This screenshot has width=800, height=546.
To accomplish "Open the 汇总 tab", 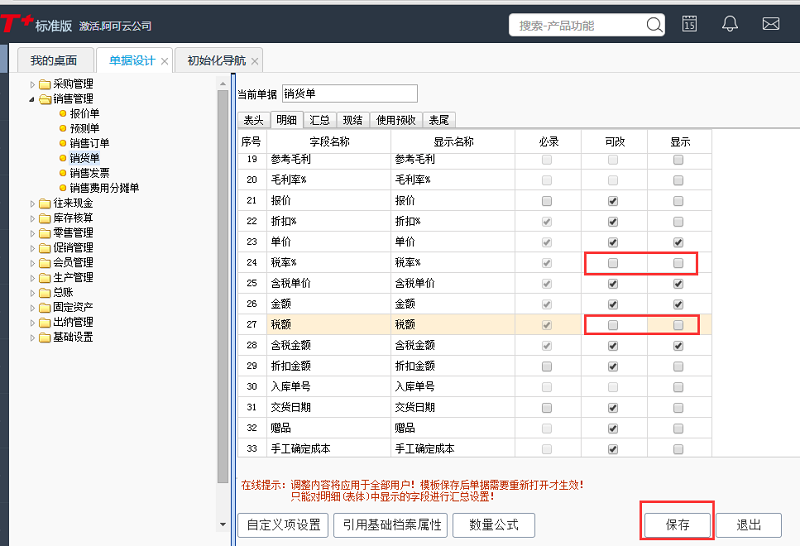I will (x=320, y=120).
